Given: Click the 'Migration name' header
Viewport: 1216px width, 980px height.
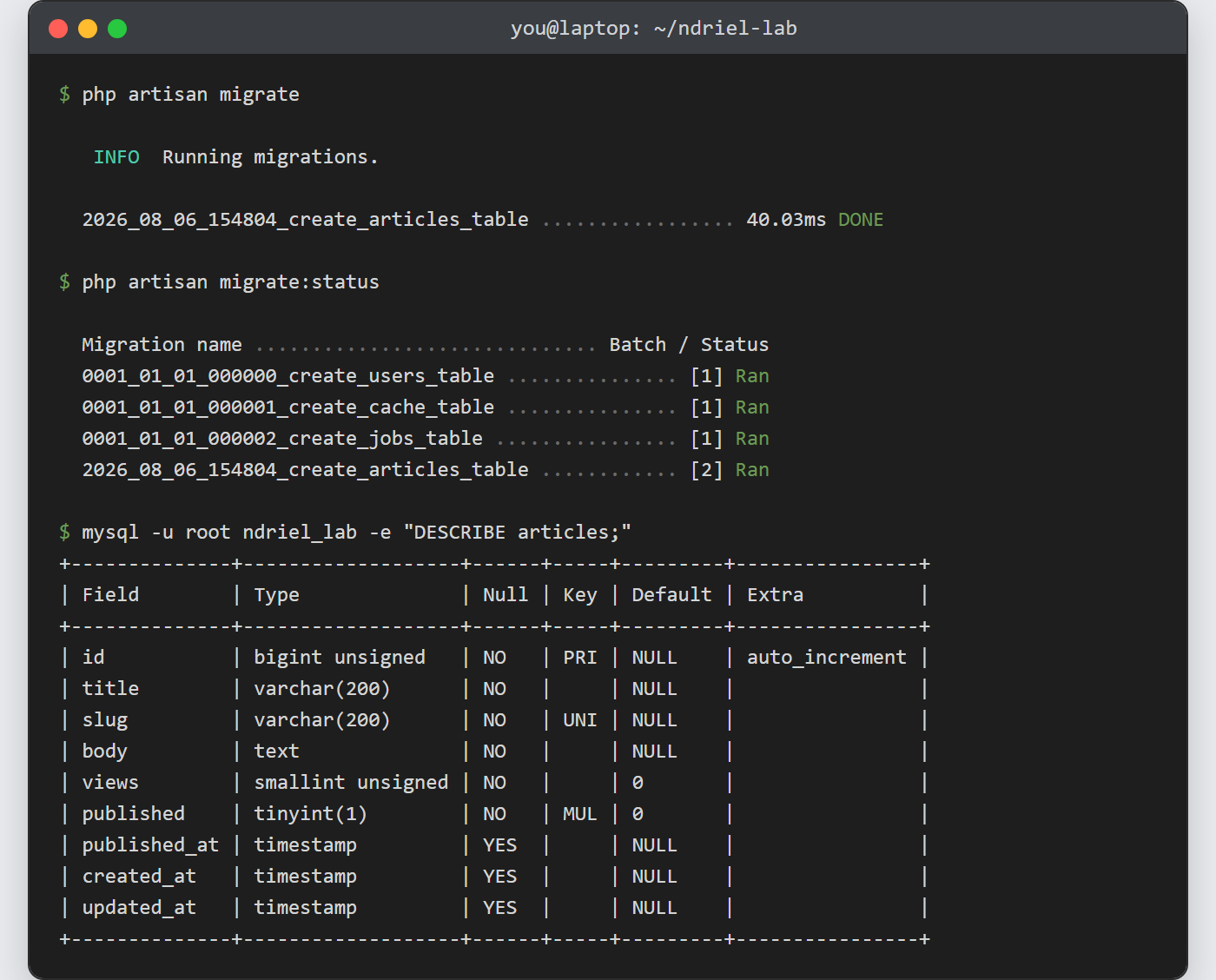Looking at the screenshot, I should point(162,345).
